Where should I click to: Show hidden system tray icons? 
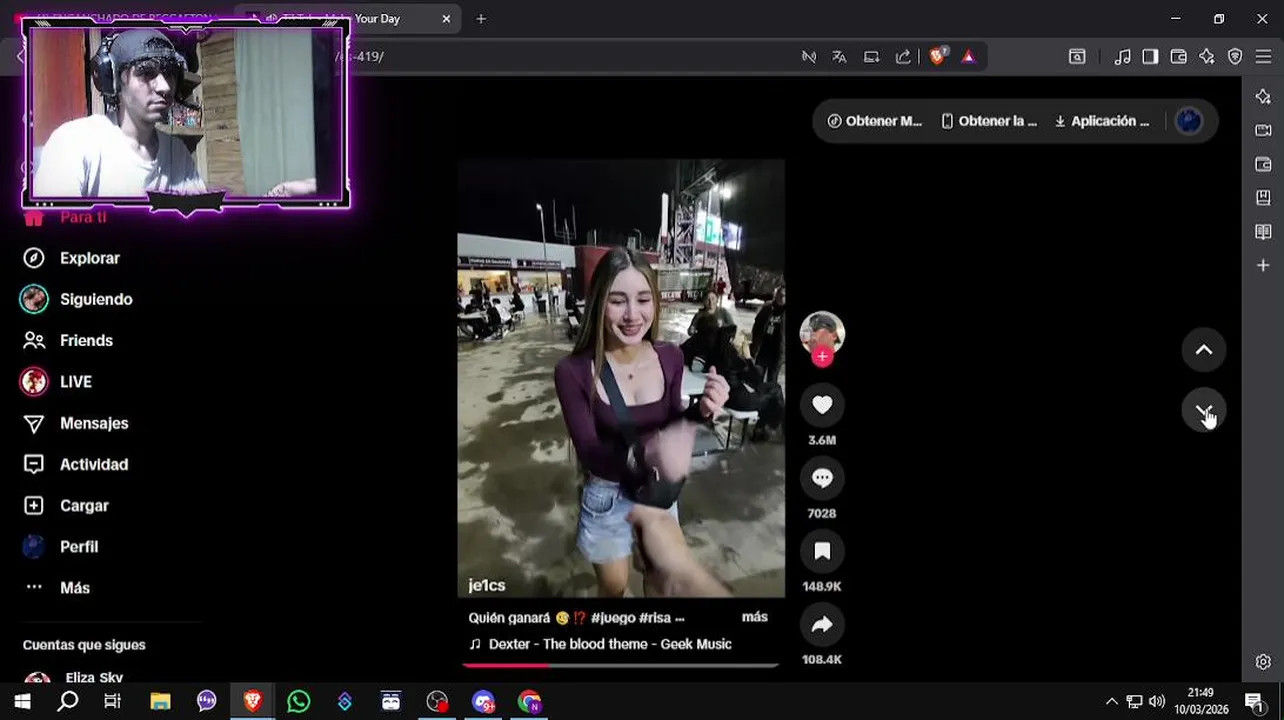point(1111,702)
